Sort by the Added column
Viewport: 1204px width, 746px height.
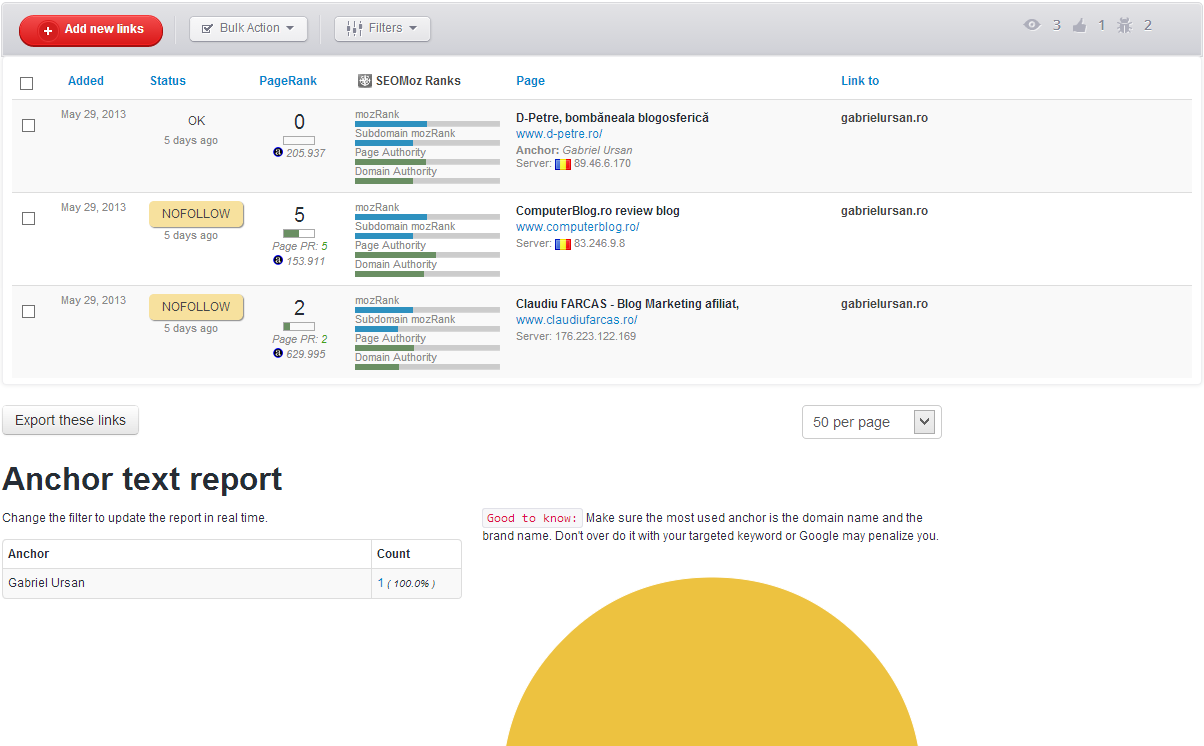tap(86, 81)
